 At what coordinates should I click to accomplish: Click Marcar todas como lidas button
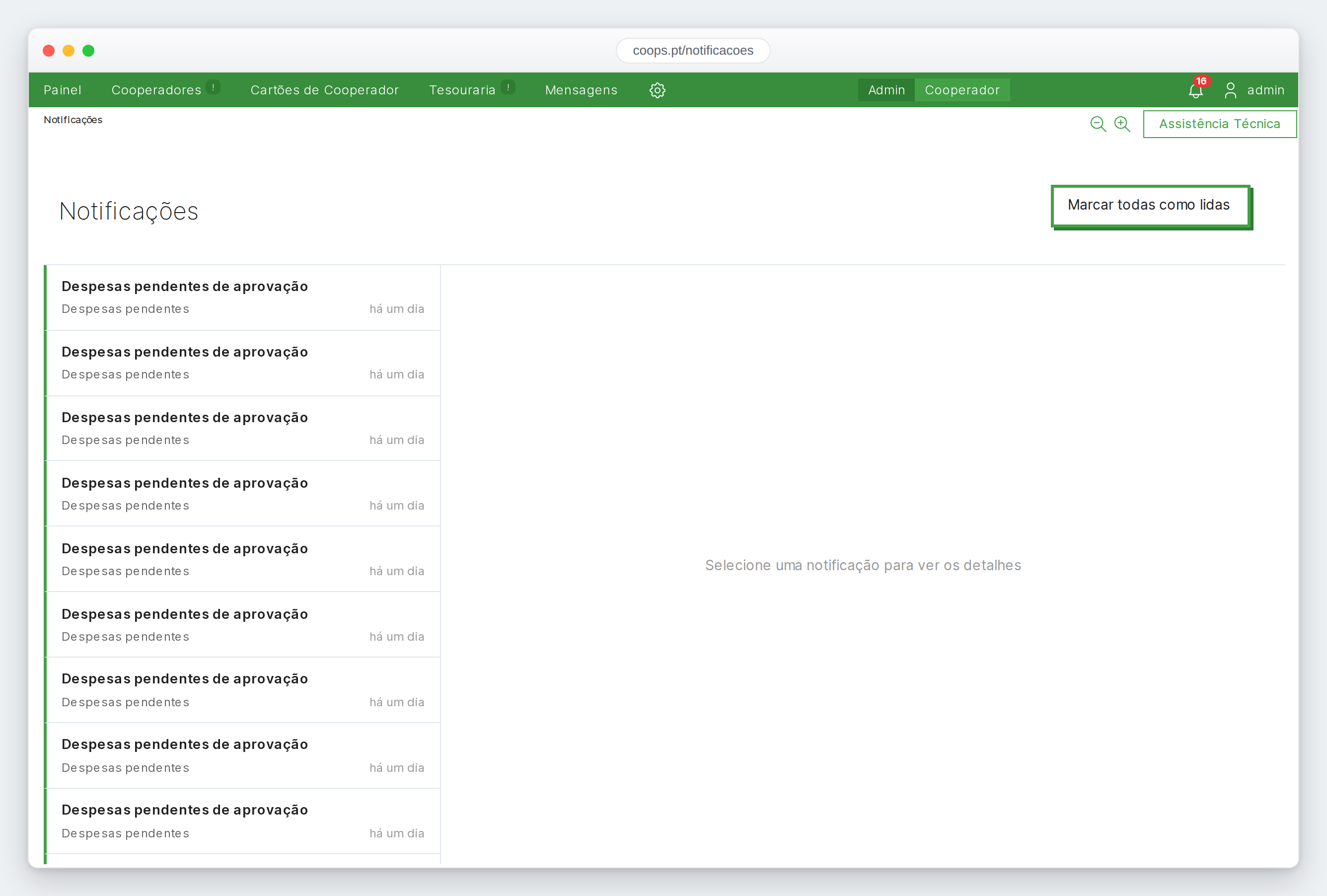(x=1151, y=206)
